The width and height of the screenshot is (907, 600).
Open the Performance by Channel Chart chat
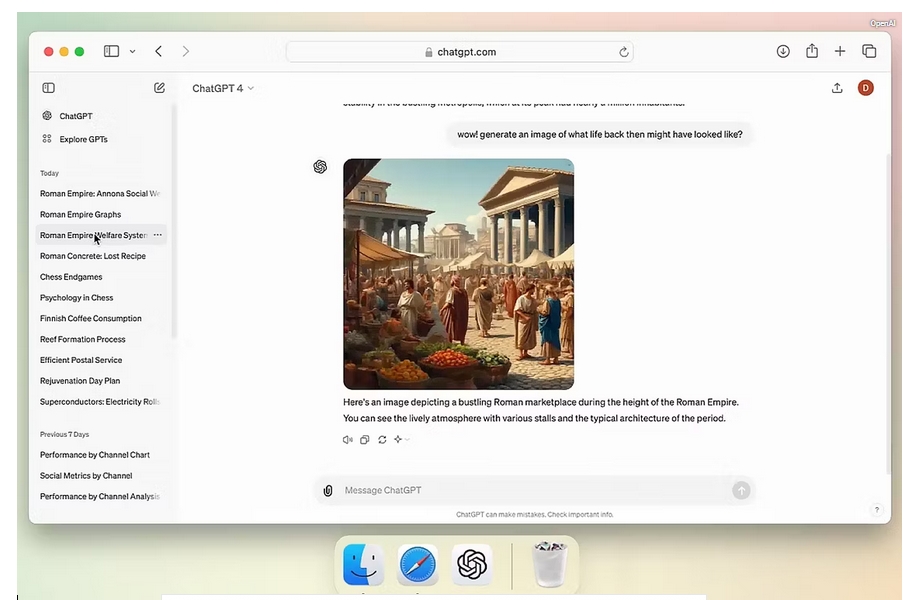(95, 455)
